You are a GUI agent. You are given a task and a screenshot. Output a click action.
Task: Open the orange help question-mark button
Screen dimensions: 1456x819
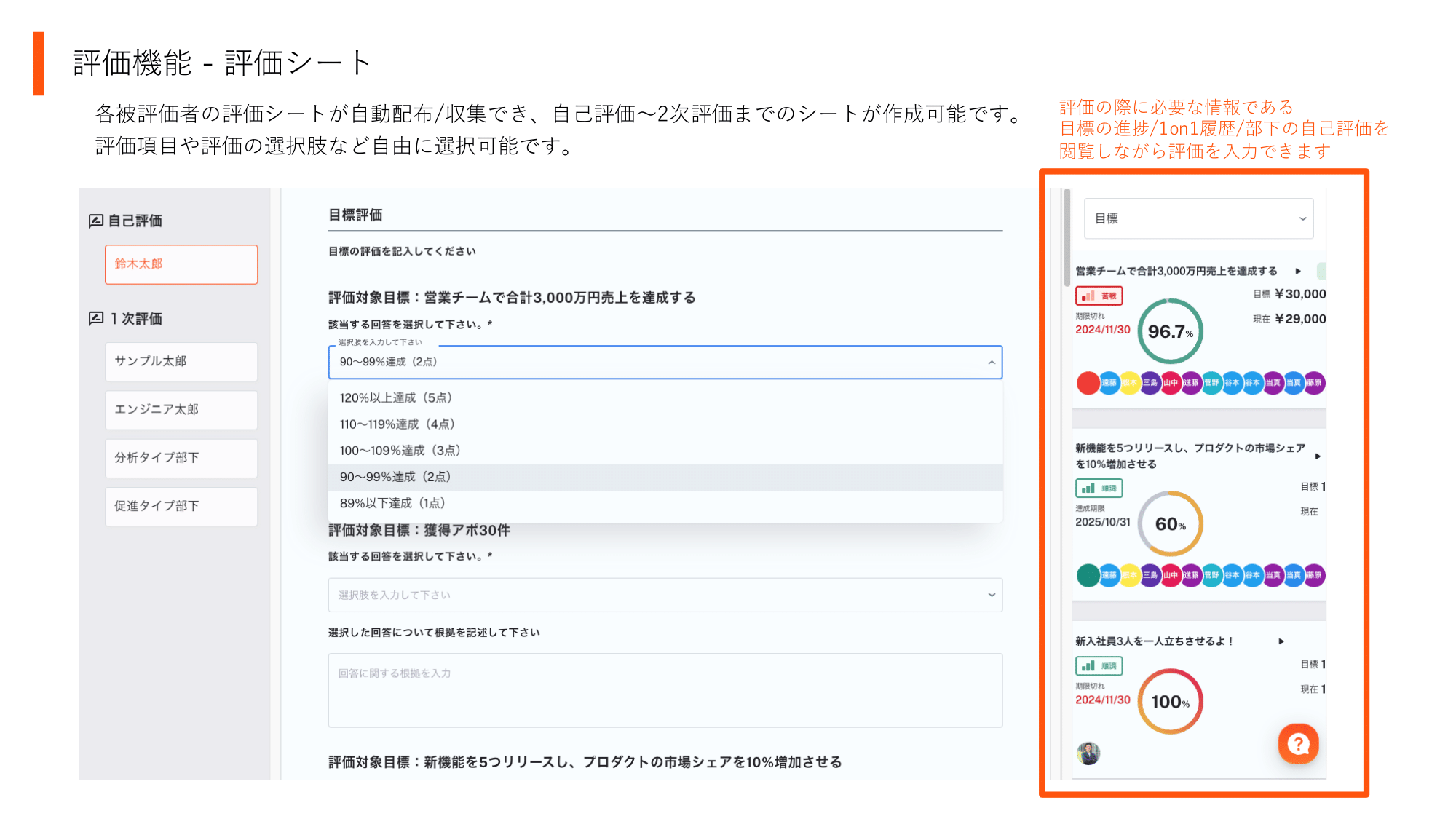click(1299, 743)
